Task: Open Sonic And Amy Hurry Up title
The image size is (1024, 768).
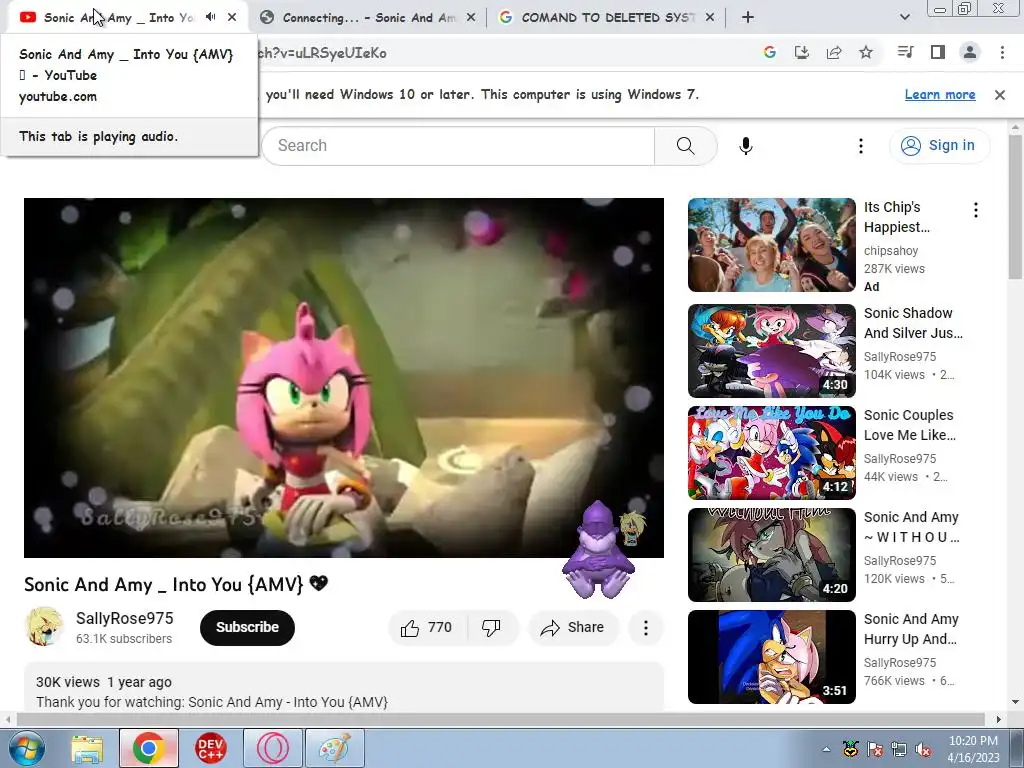Action: 911,629
